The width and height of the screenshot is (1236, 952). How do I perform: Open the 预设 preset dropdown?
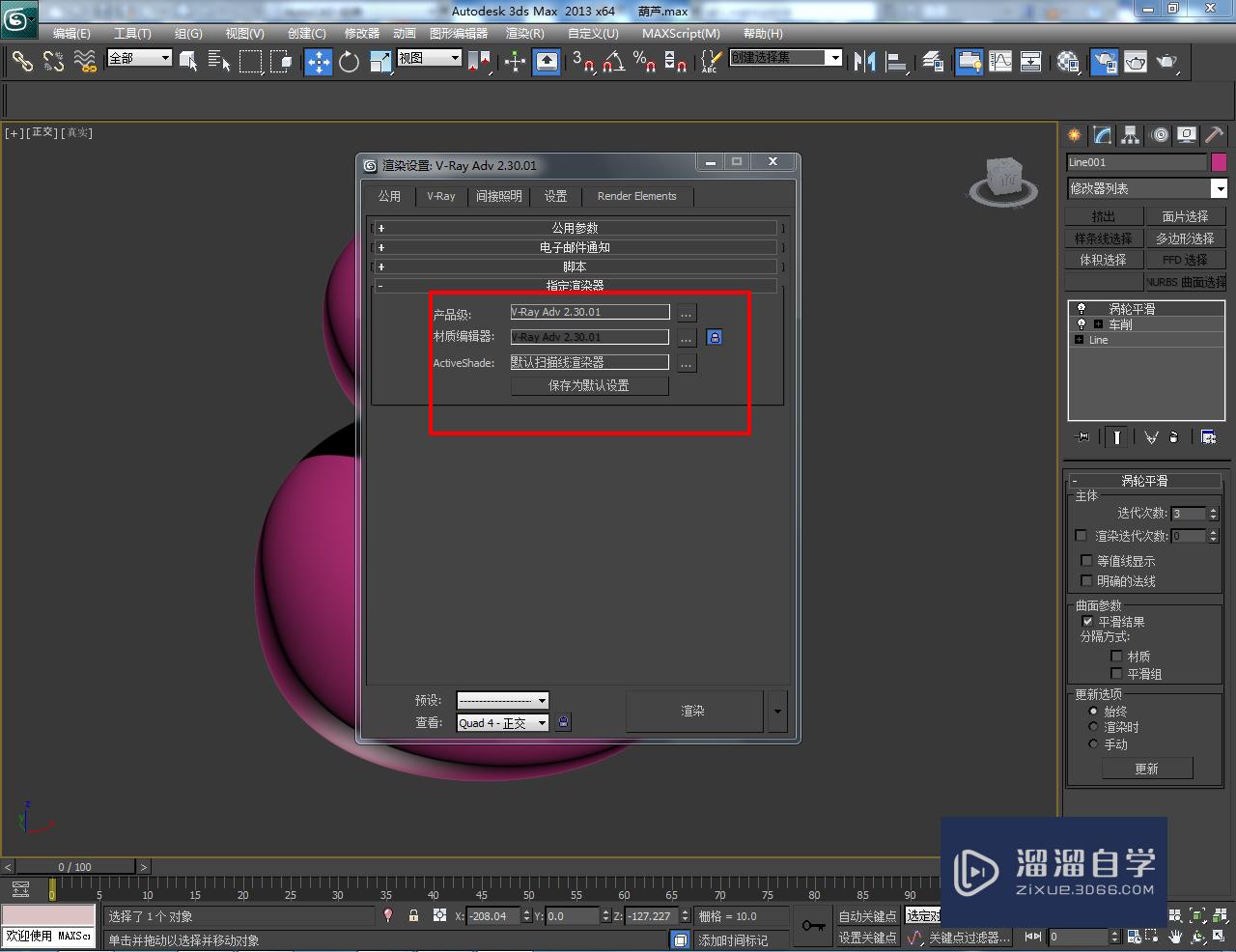click(503, 700)
